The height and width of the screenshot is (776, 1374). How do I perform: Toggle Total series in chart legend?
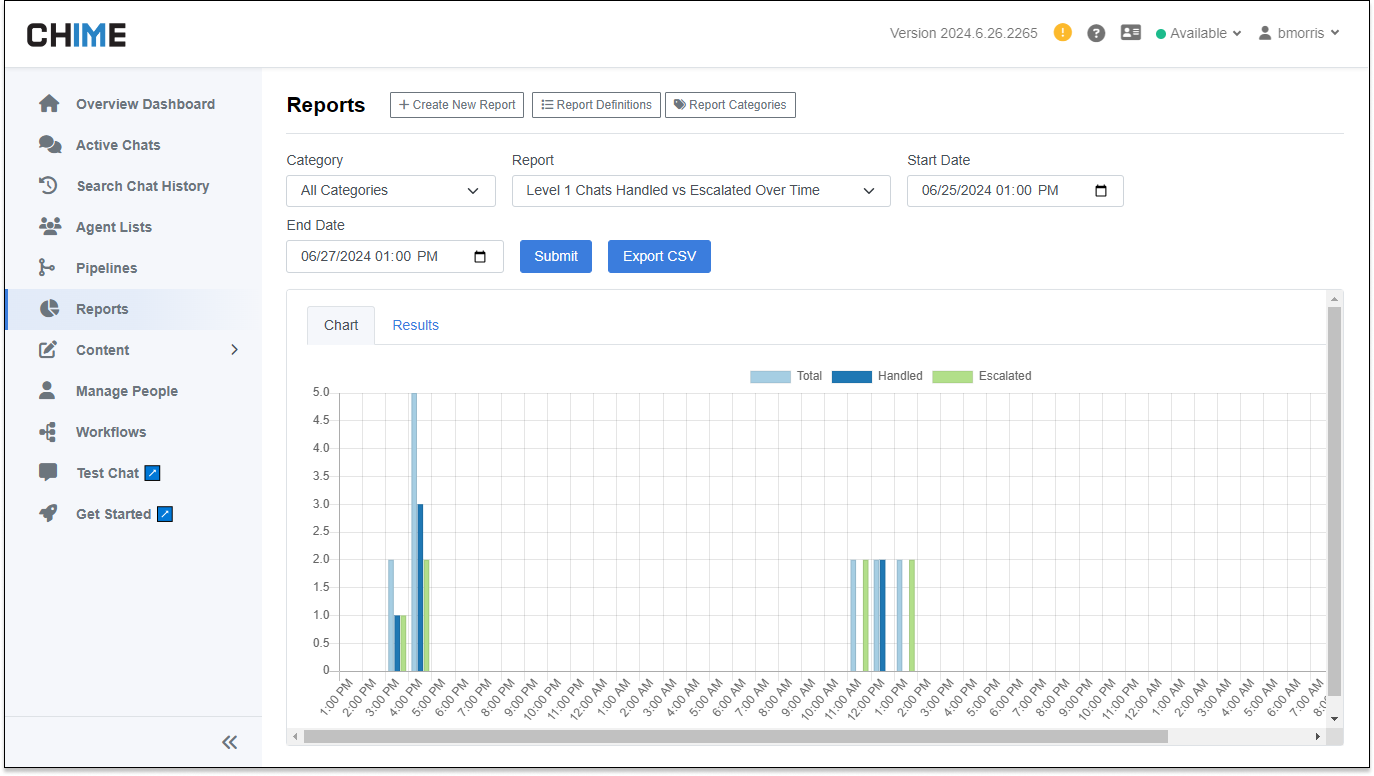tap(786, 376)
